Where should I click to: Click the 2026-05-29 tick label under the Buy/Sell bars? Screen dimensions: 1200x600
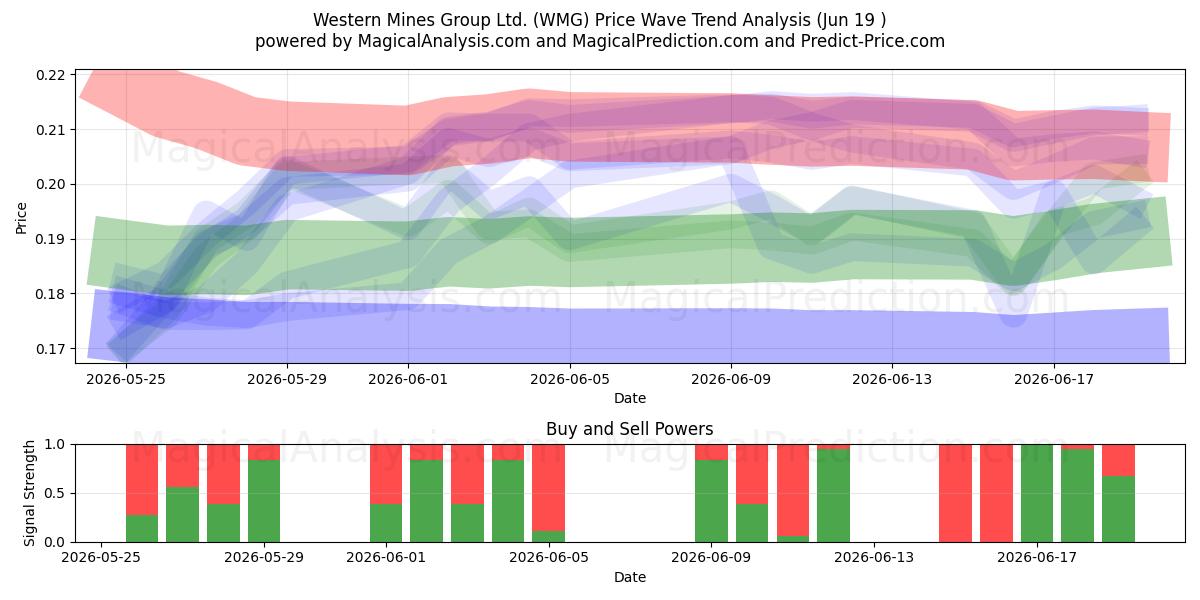point(264,558)
